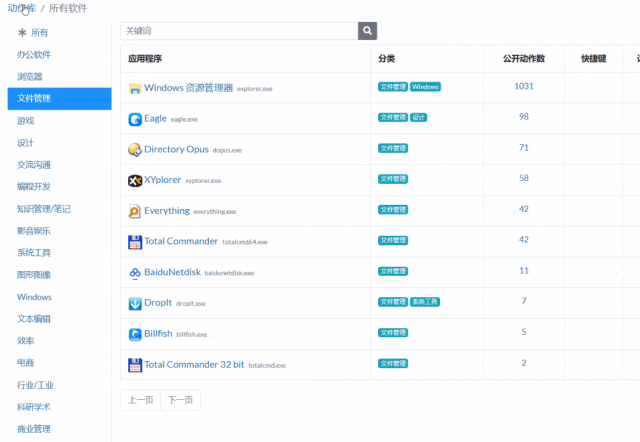Open the Total Commander 32 bit link

click(x=194, y=364)
